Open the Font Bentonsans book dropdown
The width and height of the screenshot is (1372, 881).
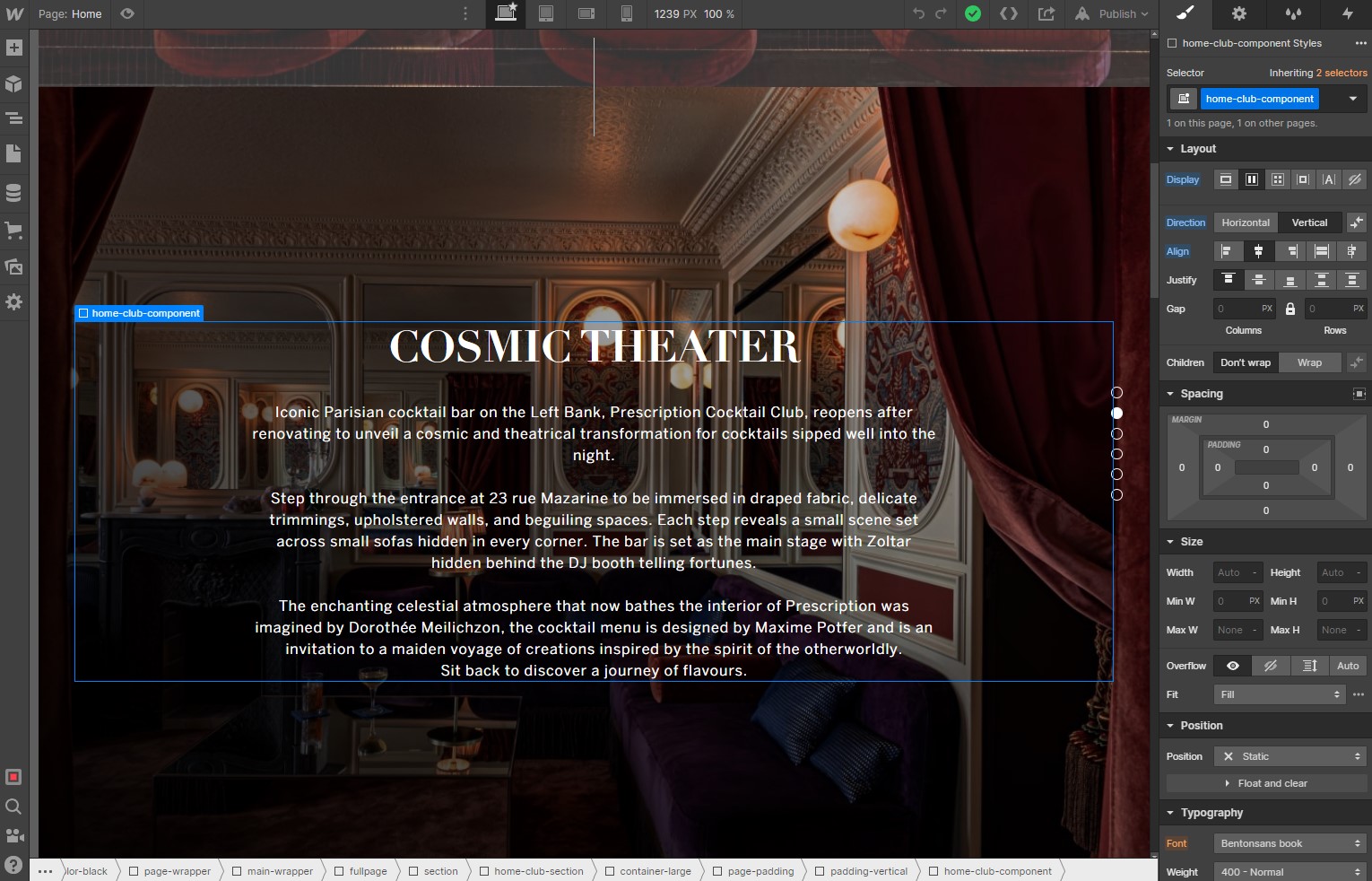tap(1290, 843)
